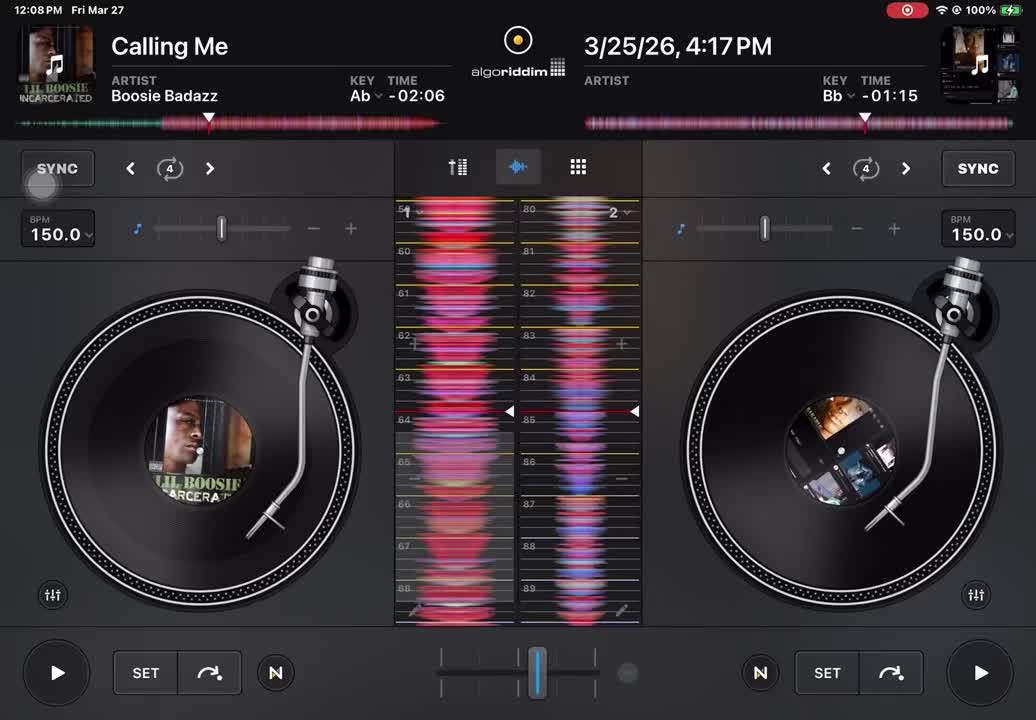Edit right waveform beat grid pencil
1036x720 pixels.
(622, 610)
